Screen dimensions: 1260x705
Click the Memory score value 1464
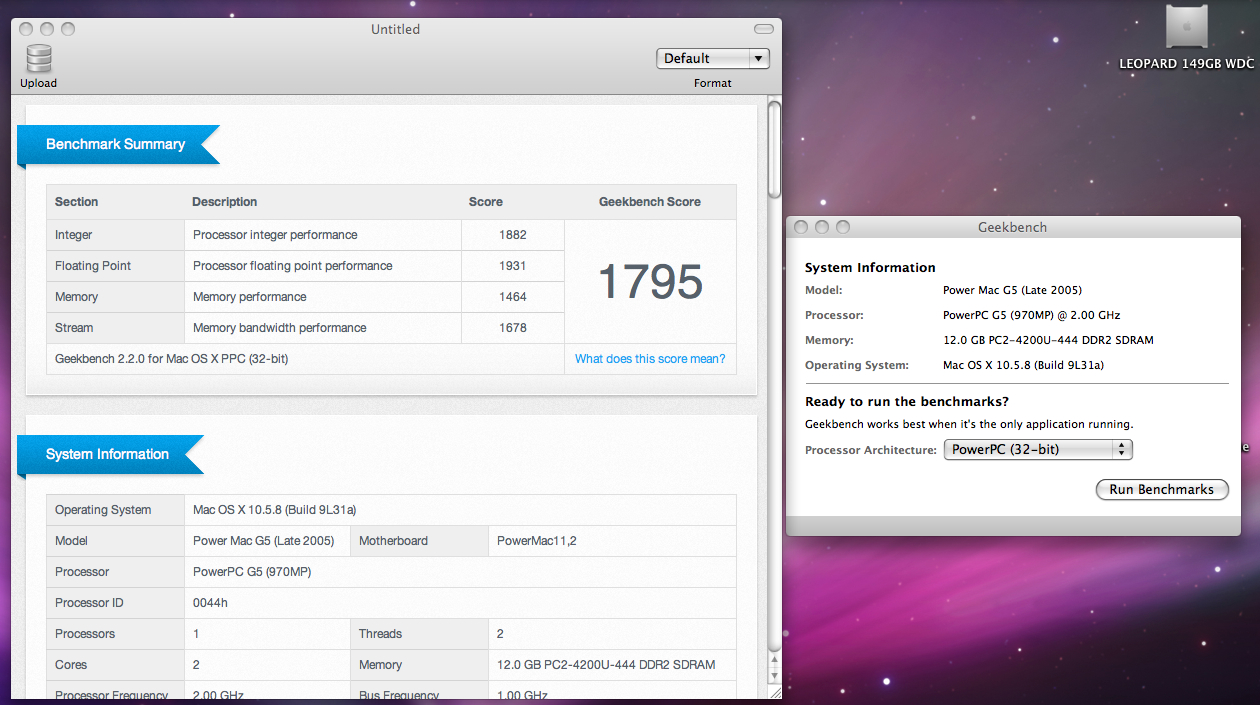pos(512,297)
